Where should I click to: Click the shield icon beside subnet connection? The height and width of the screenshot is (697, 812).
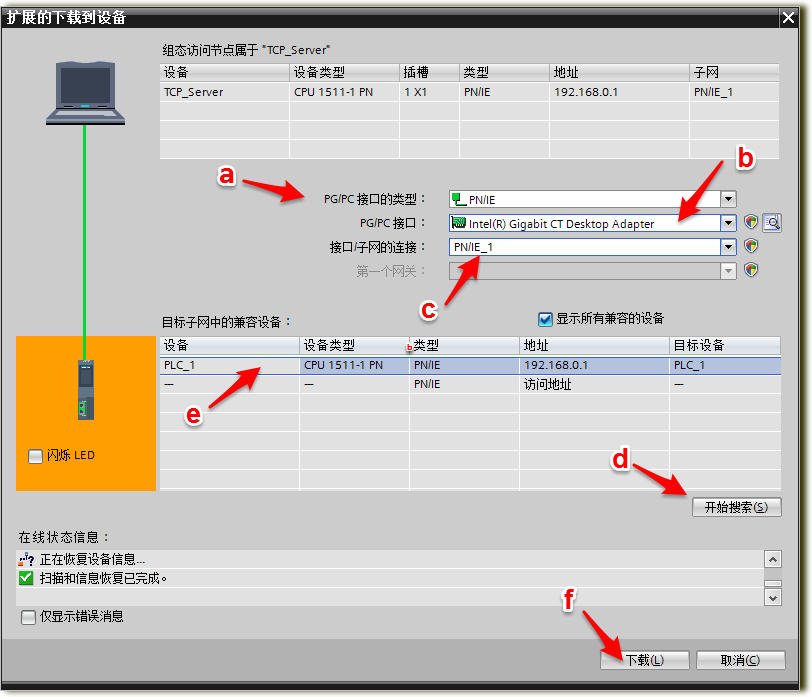coord(750,245)
